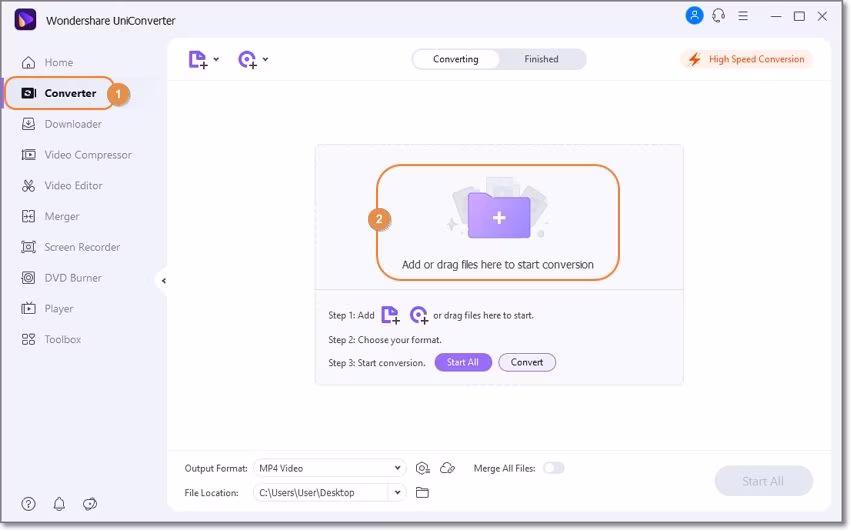
Task: Toggle the Merge All Files switch
Action: [x=554, y=468]
